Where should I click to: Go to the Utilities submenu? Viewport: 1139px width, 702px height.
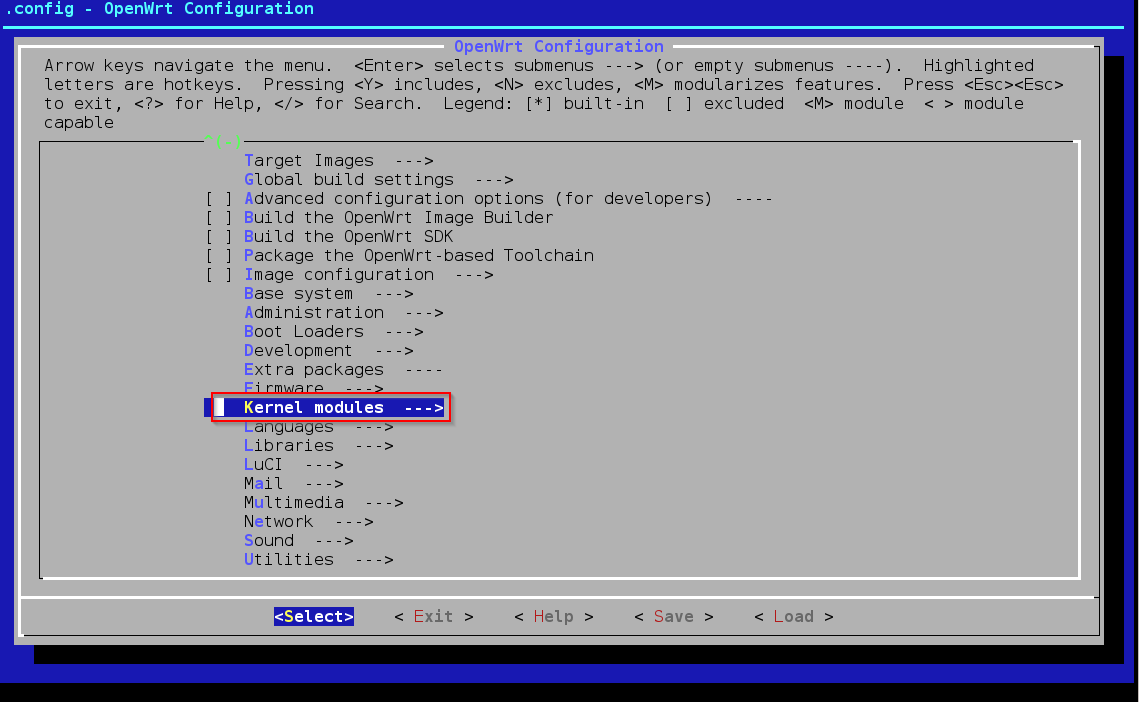(318, 560)
